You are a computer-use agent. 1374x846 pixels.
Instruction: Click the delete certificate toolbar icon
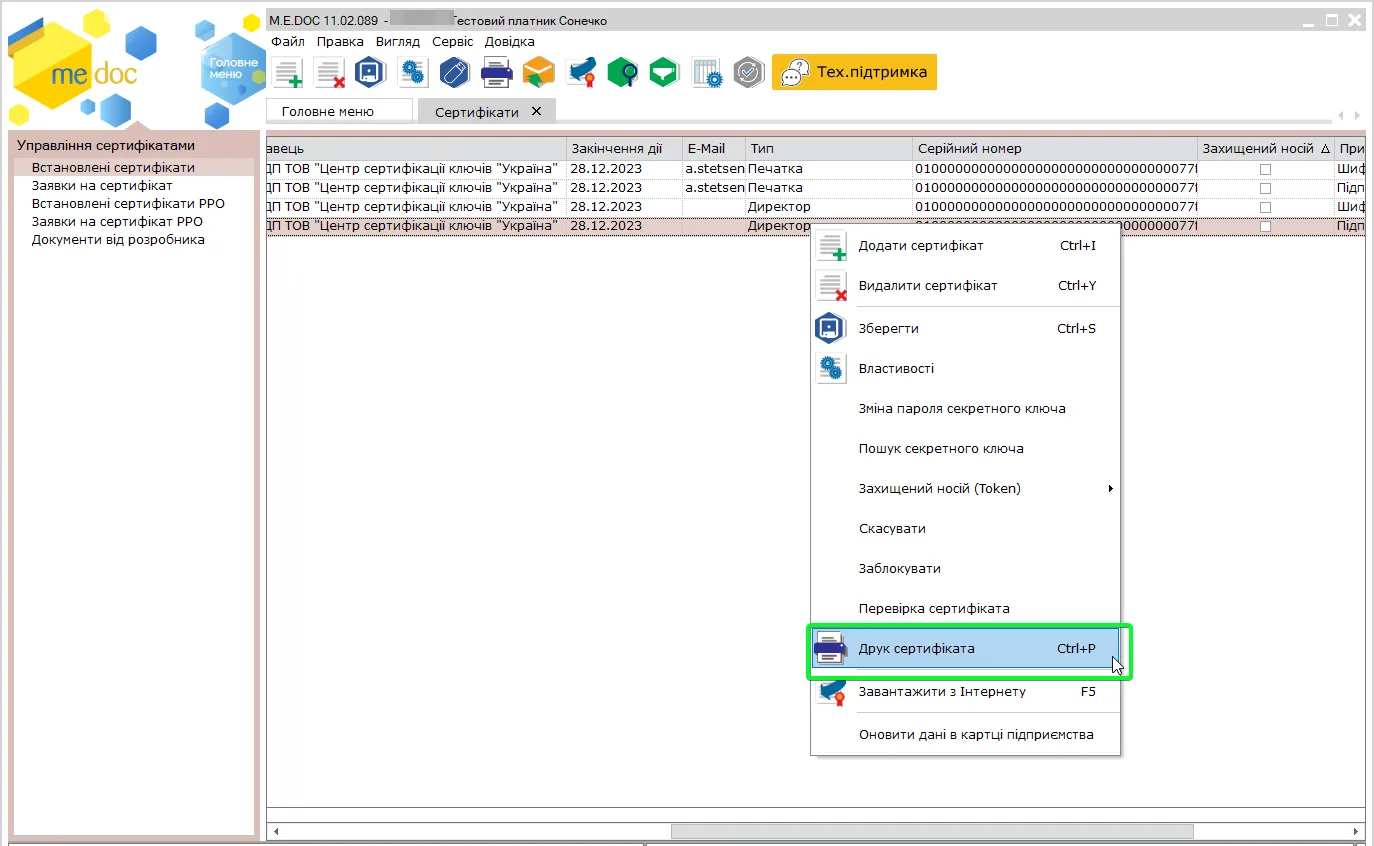coord(329,73)
